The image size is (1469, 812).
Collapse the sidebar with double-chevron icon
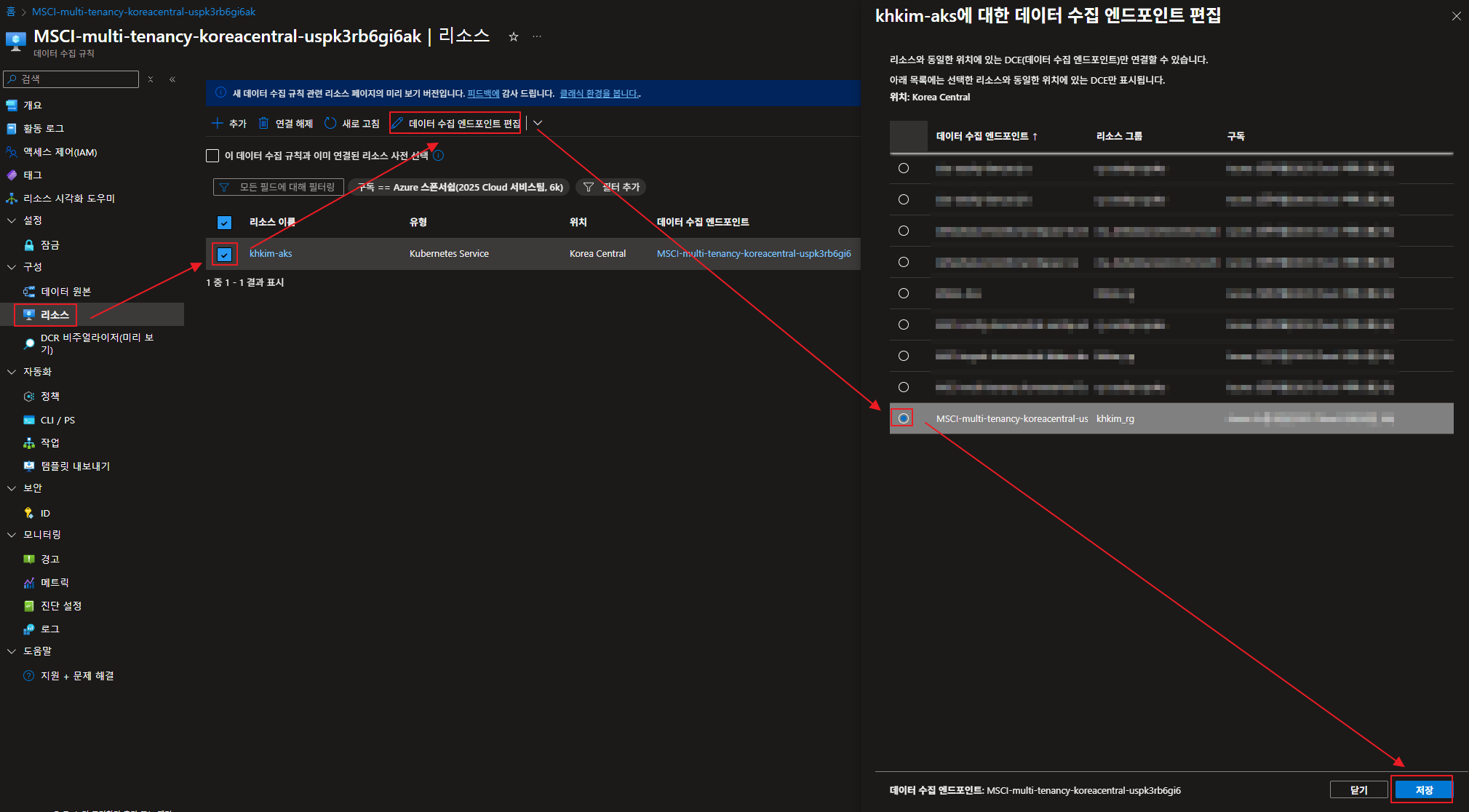[172, 79]
